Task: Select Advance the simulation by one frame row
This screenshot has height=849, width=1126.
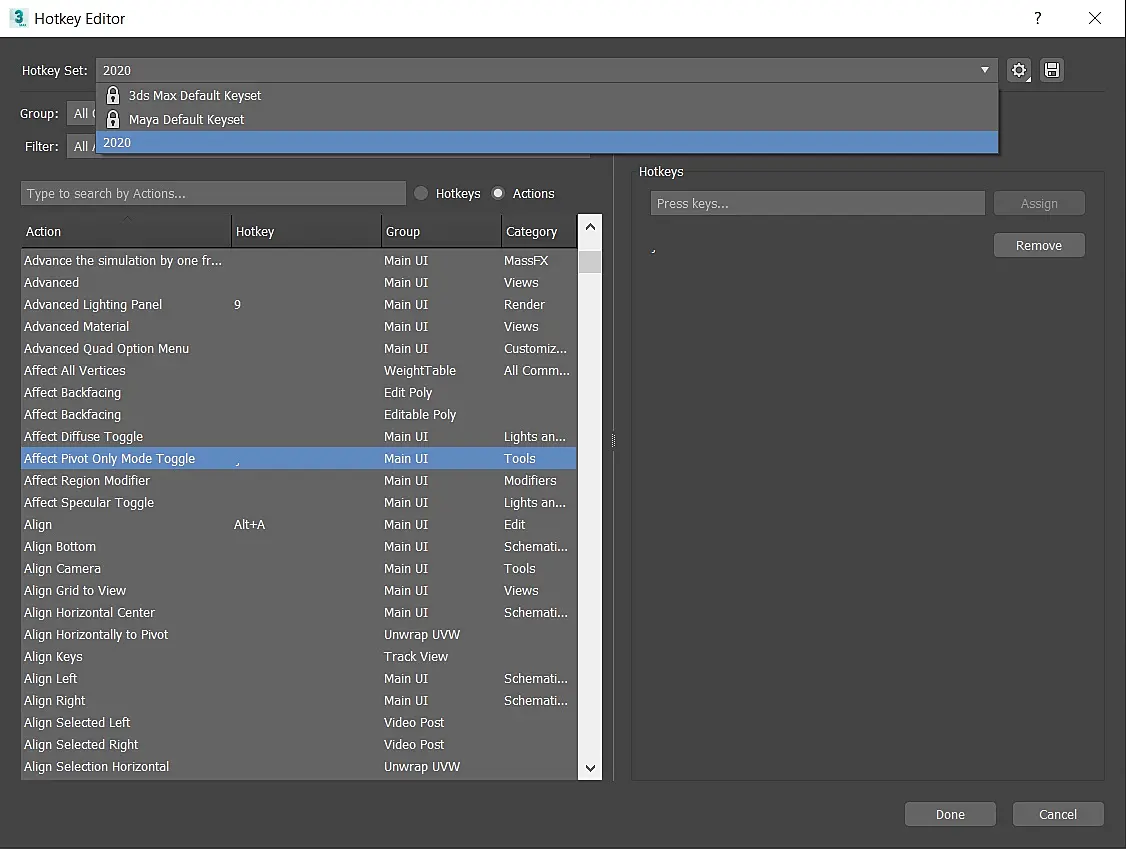Action: [x=299, y=261]
